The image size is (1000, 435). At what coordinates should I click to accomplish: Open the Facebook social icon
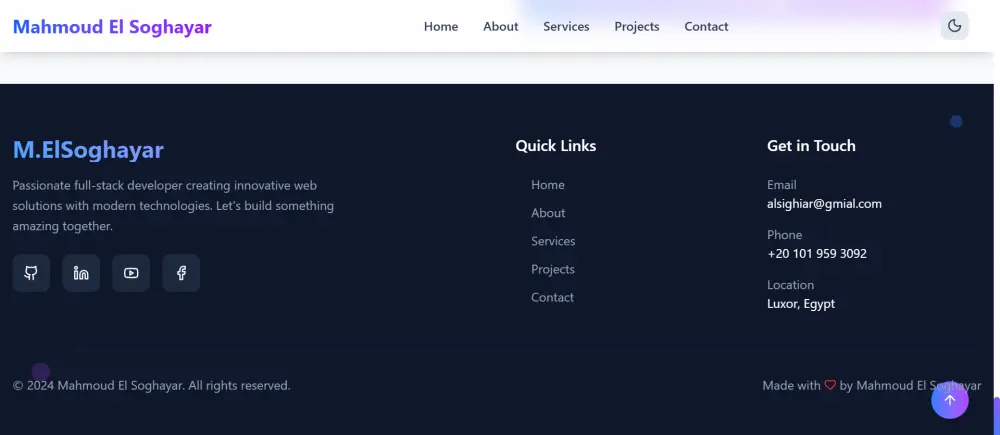181,273
